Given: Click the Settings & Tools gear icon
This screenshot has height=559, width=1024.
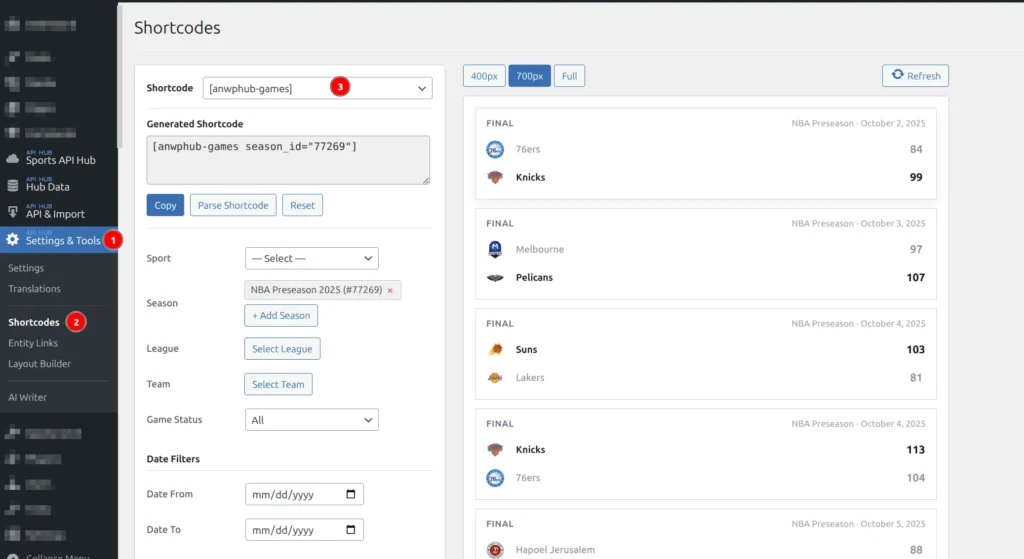Looking at the screenshot, I should (x=12, y=240).
